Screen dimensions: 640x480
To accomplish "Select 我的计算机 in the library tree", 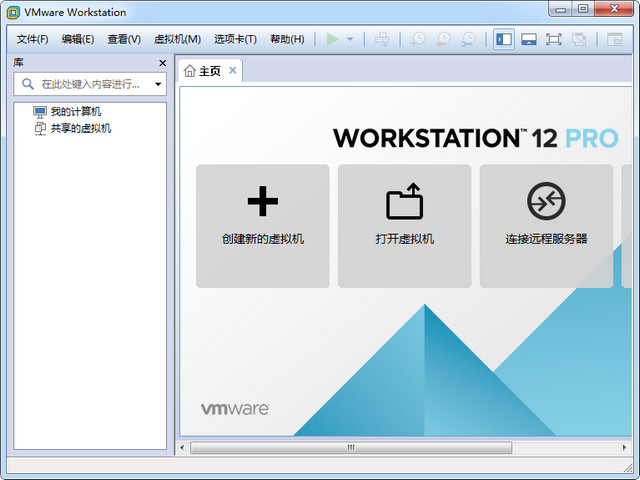I will [75, 112].
